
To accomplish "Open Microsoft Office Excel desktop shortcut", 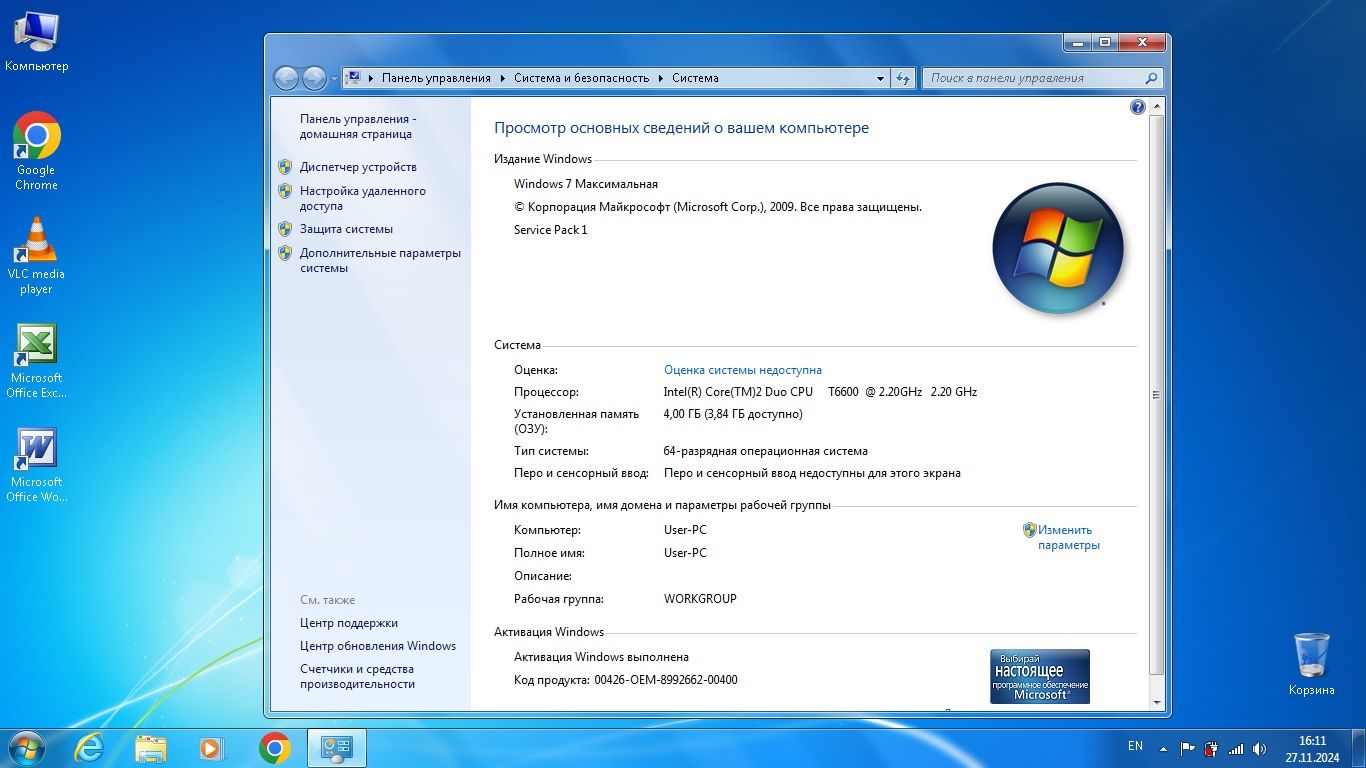I will tap(36, 361).
